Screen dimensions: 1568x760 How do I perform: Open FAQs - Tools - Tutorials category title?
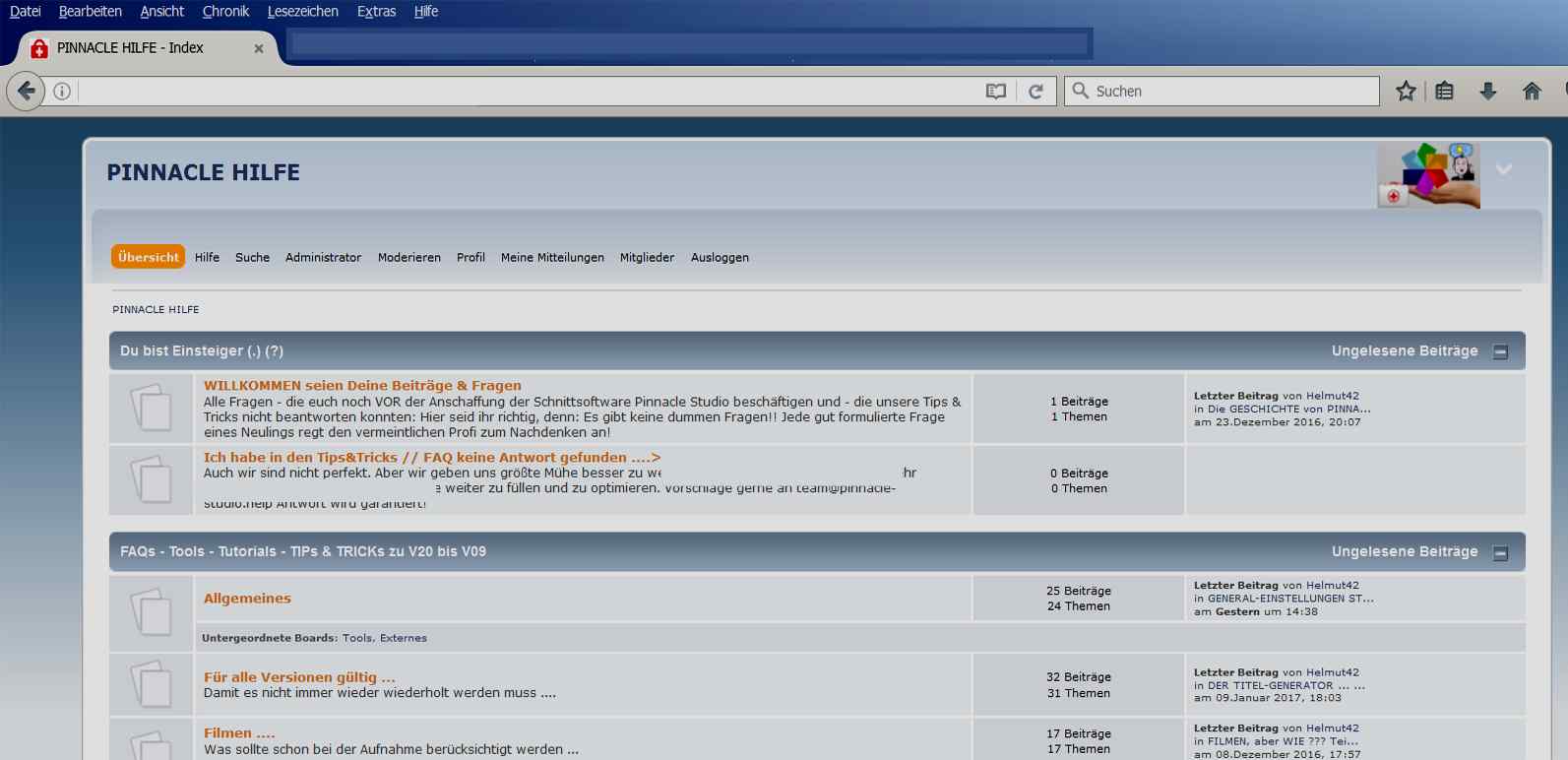[x=303, y=552]
